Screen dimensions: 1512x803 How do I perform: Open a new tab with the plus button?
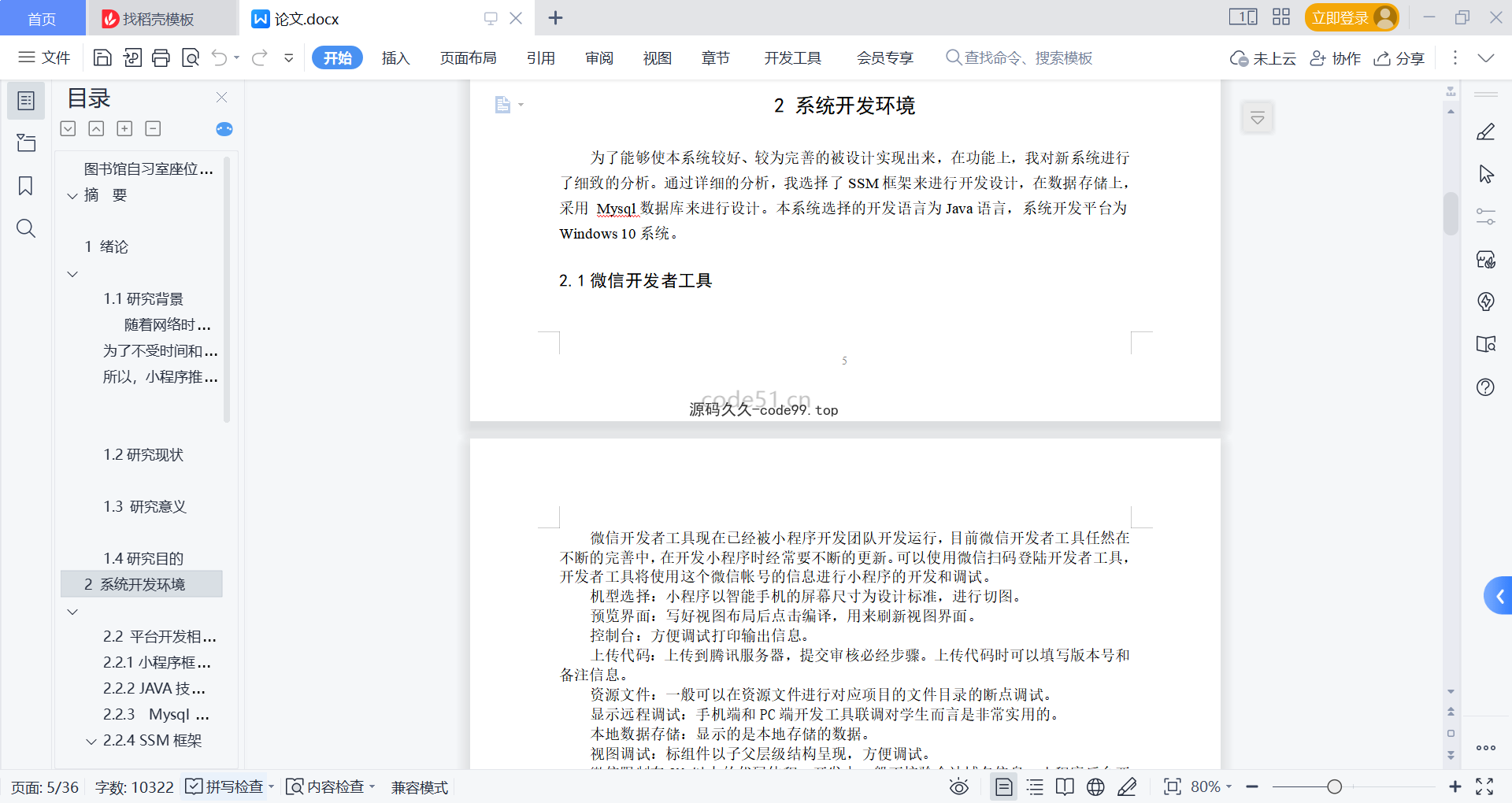[555, 17]
